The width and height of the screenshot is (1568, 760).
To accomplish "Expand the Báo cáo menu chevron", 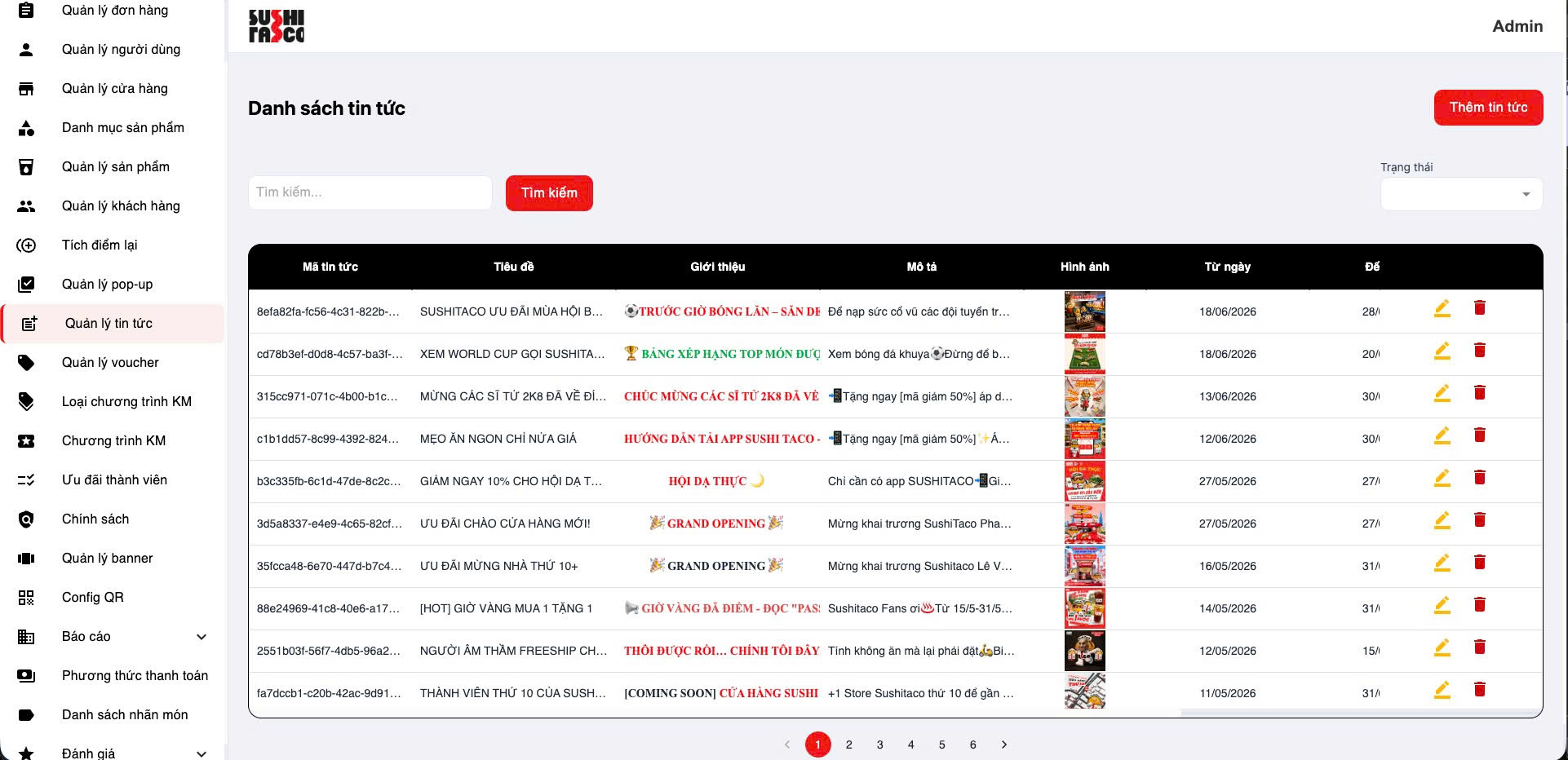I will [x=202, y=637].
